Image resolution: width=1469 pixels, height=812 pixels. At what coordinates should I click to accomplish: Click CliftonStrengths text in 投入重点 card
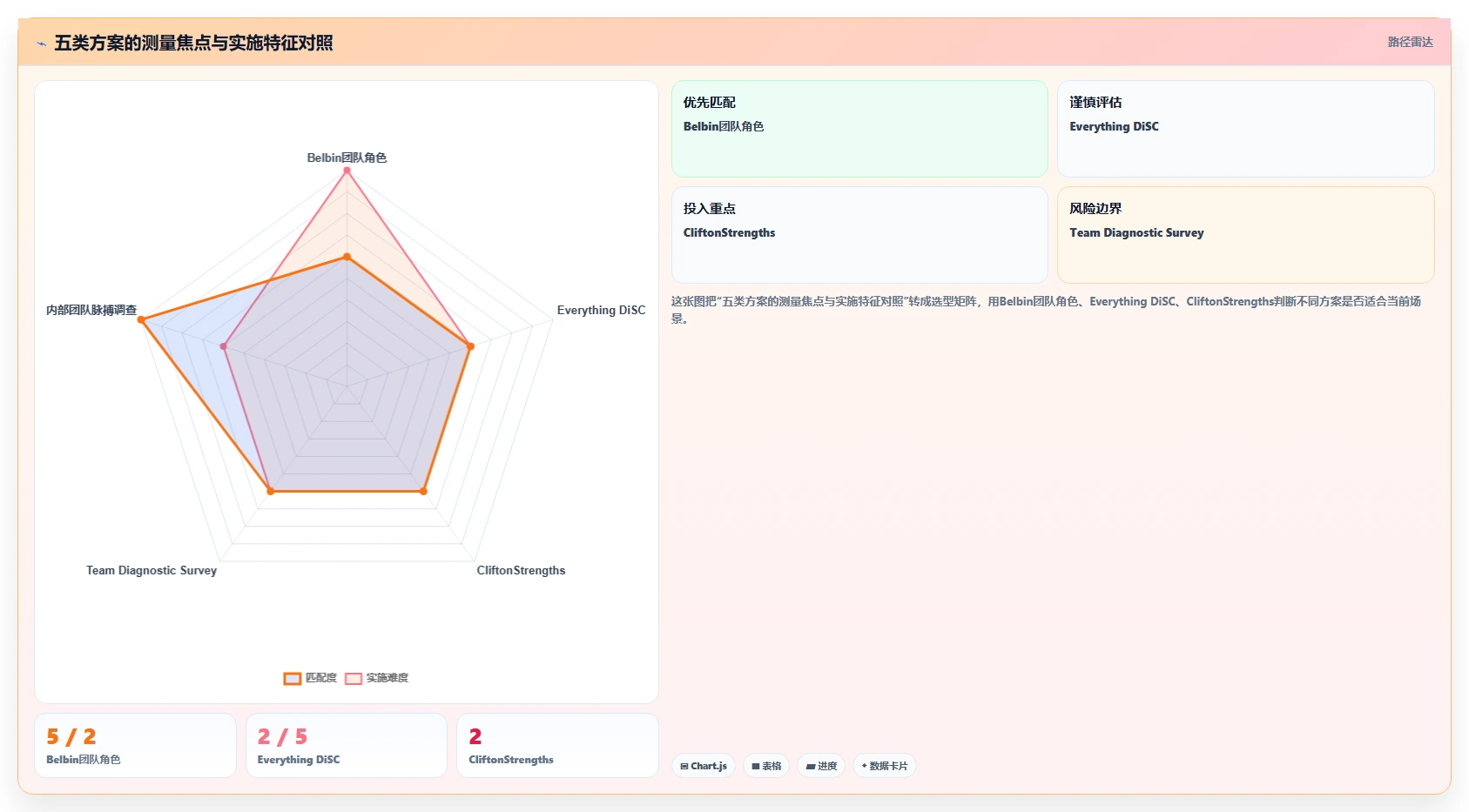[x=729, y=232]
